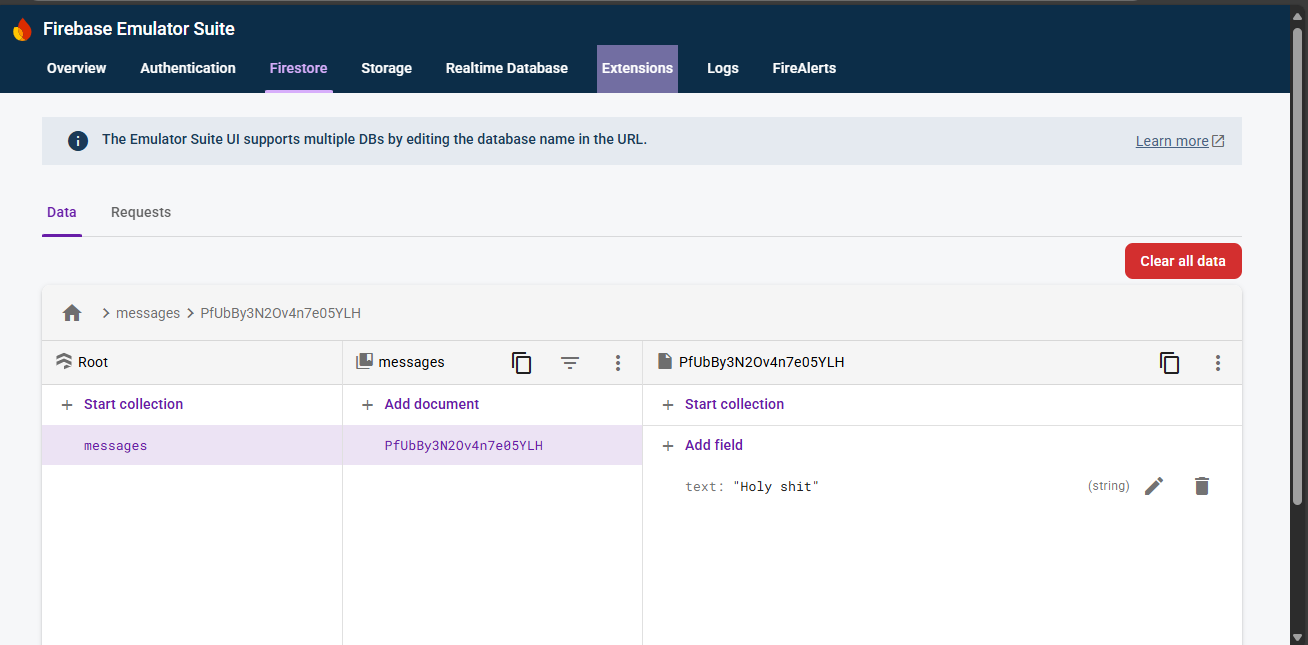The width and height of the screenshot is (1308, 645).
Task: Copy path of the messages collection
Action: tap(521, 363)
